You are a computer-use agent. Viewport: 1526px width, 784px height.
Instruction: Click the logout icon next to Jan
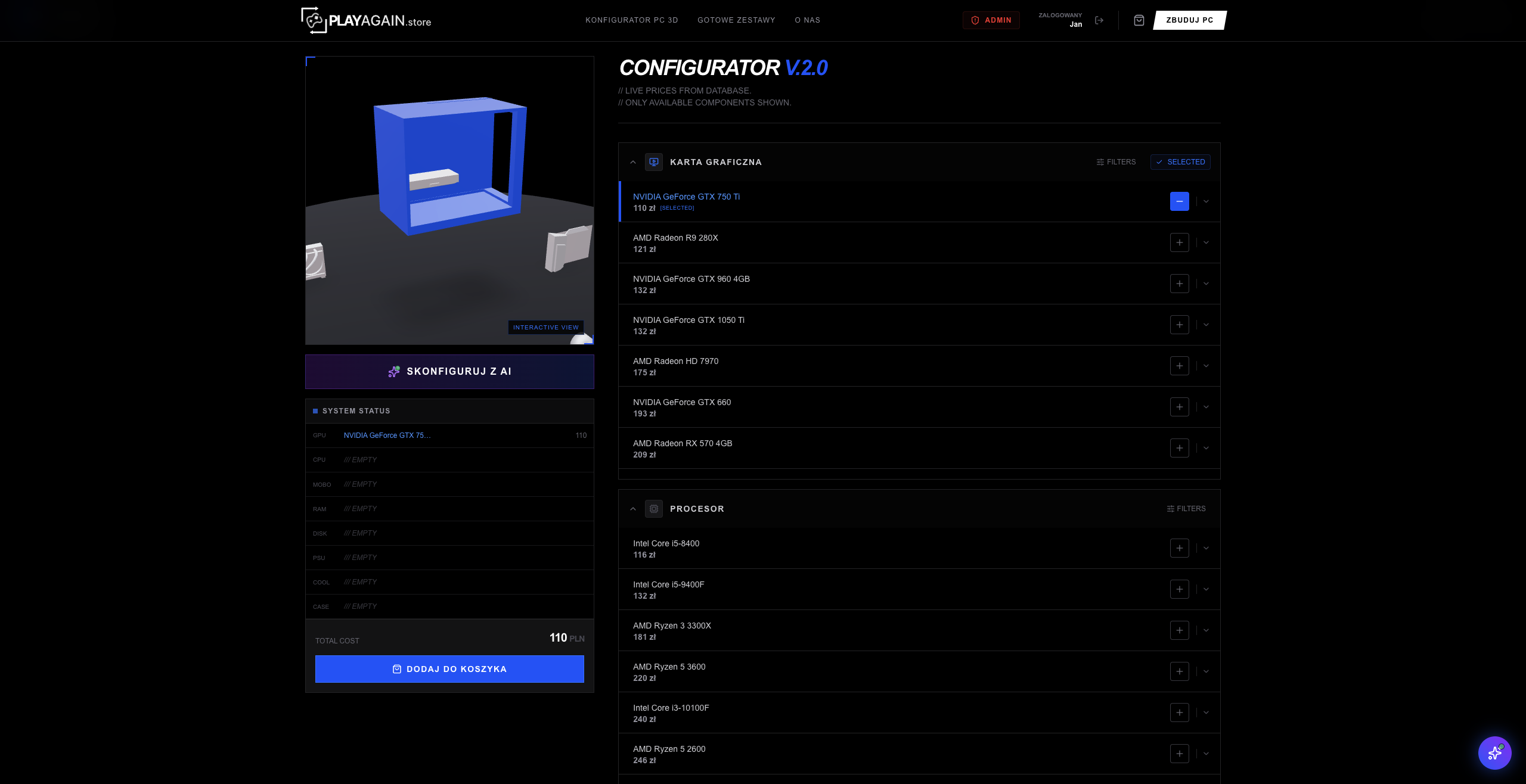pyautogui.click(x=1100, y=20)
